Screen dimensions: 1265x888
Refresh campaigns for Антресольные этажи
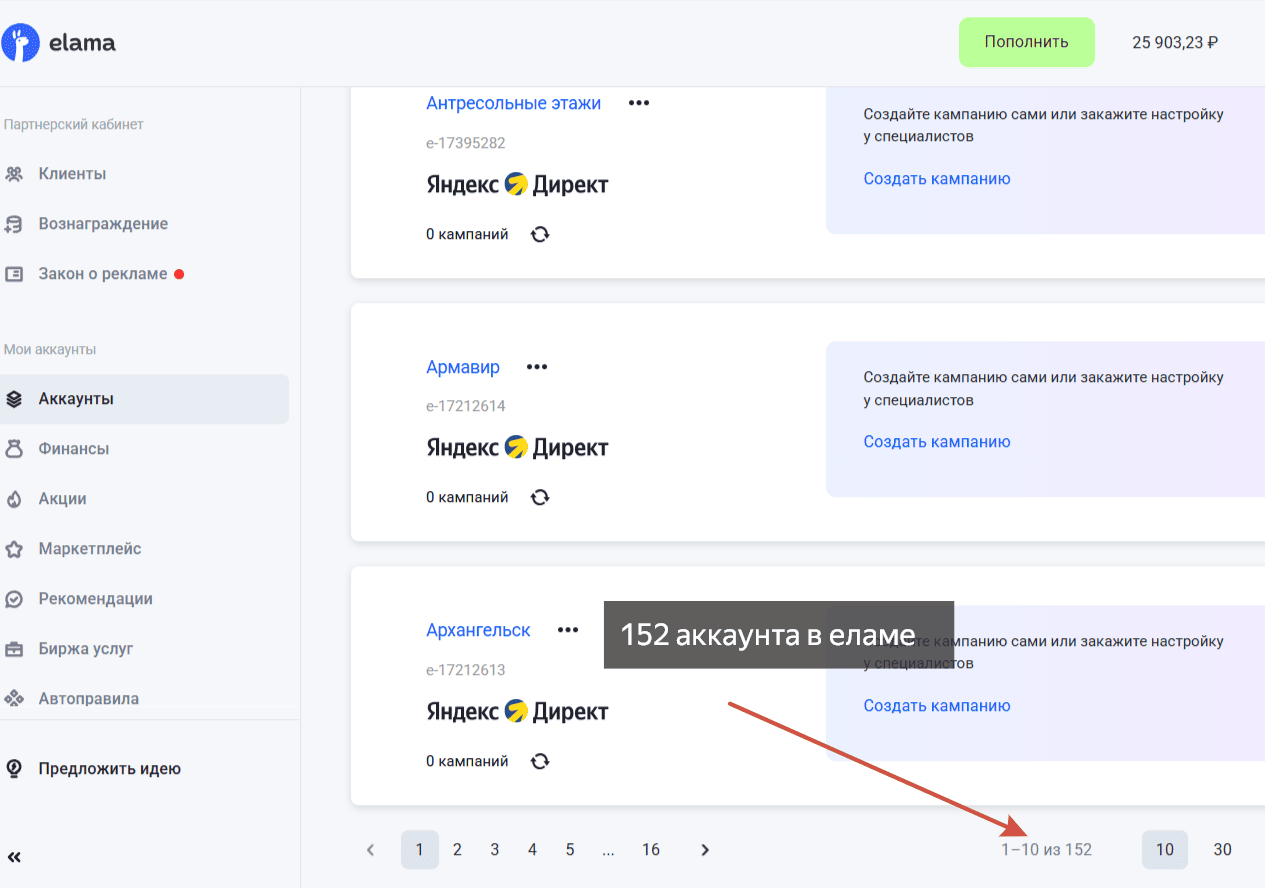(x=540, y=234)
